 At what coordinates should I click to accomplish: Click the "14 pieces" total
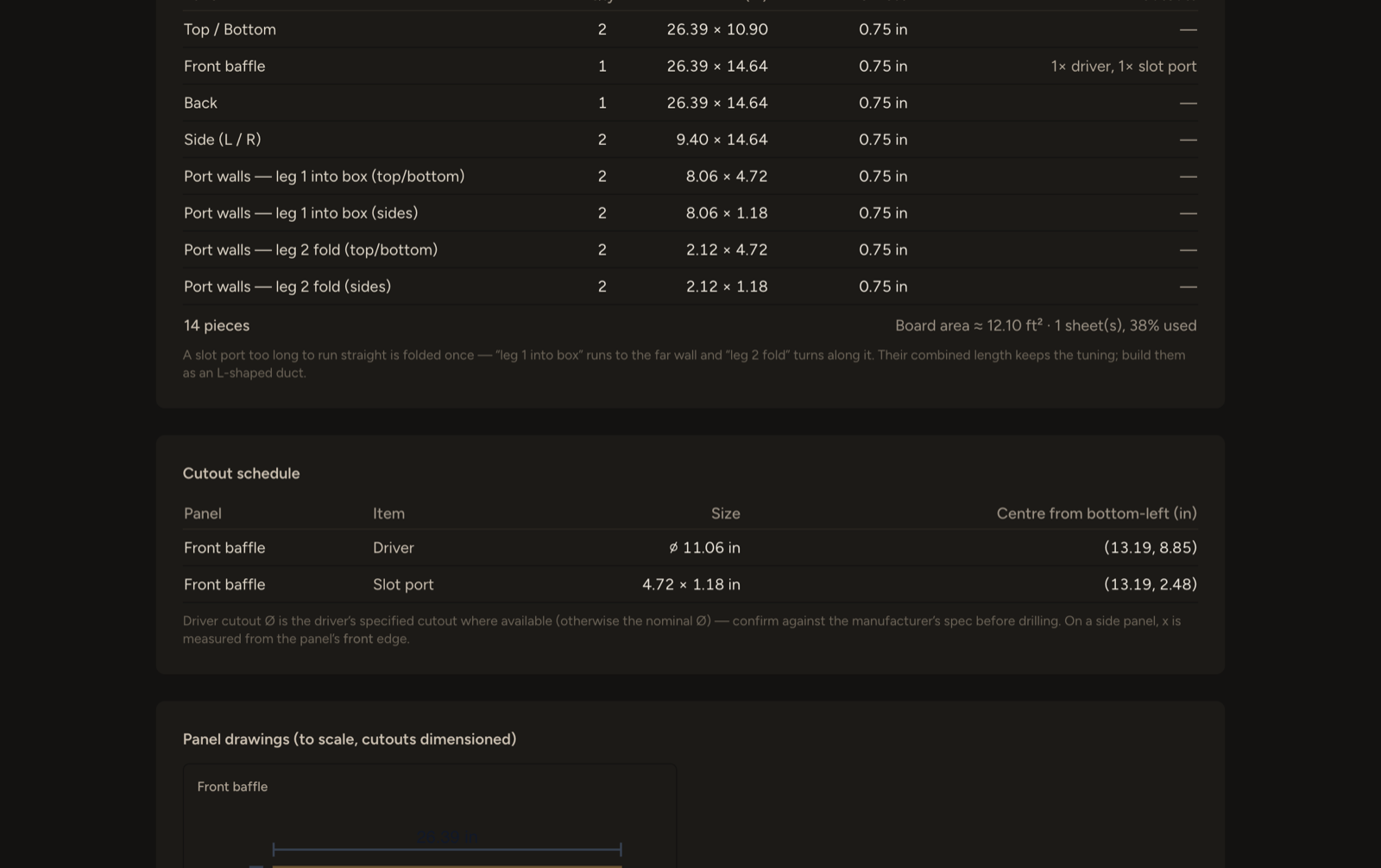[x=217, y=325]
